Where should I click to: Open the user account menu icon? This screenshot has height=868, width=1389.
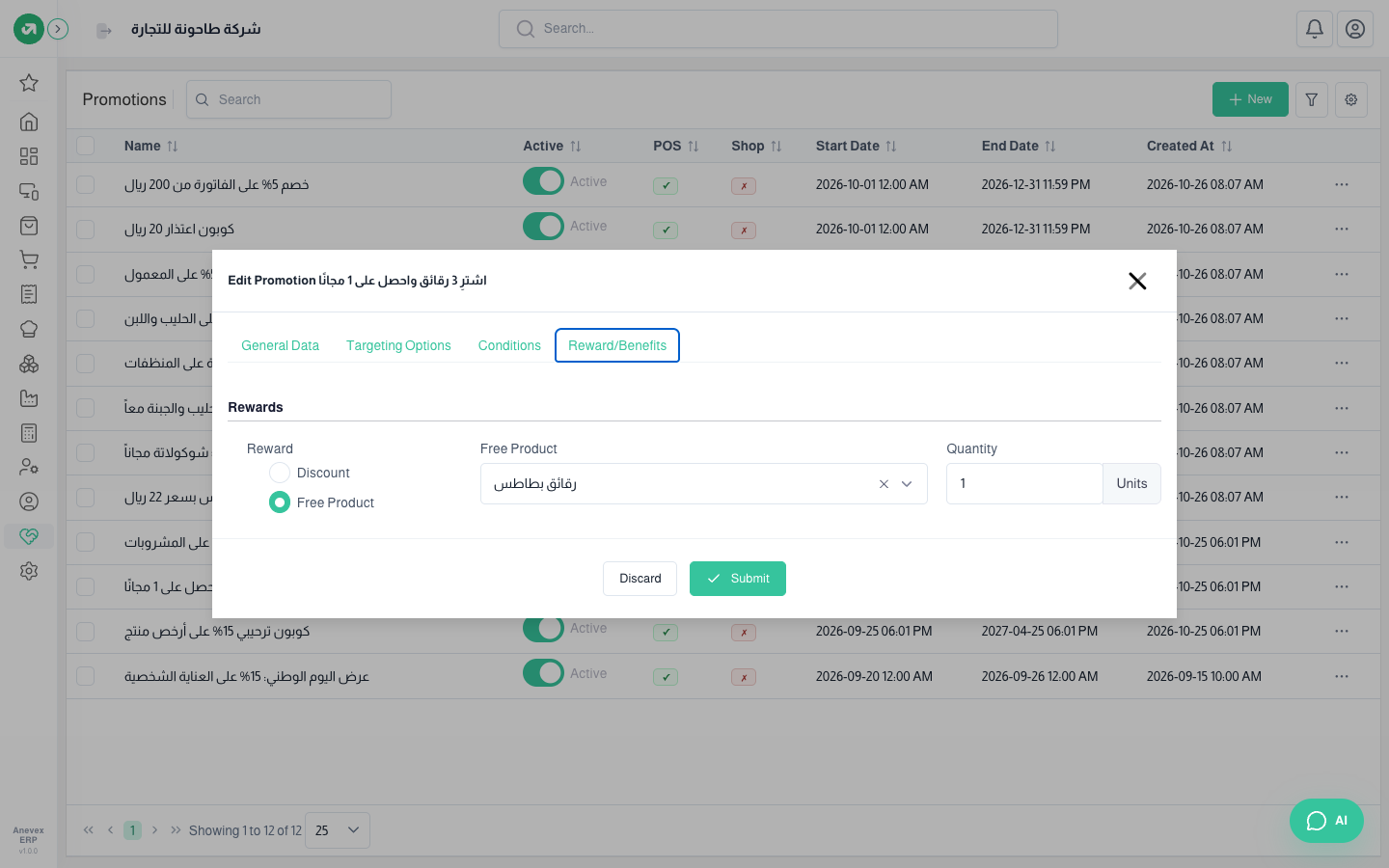click(1355, 29)
